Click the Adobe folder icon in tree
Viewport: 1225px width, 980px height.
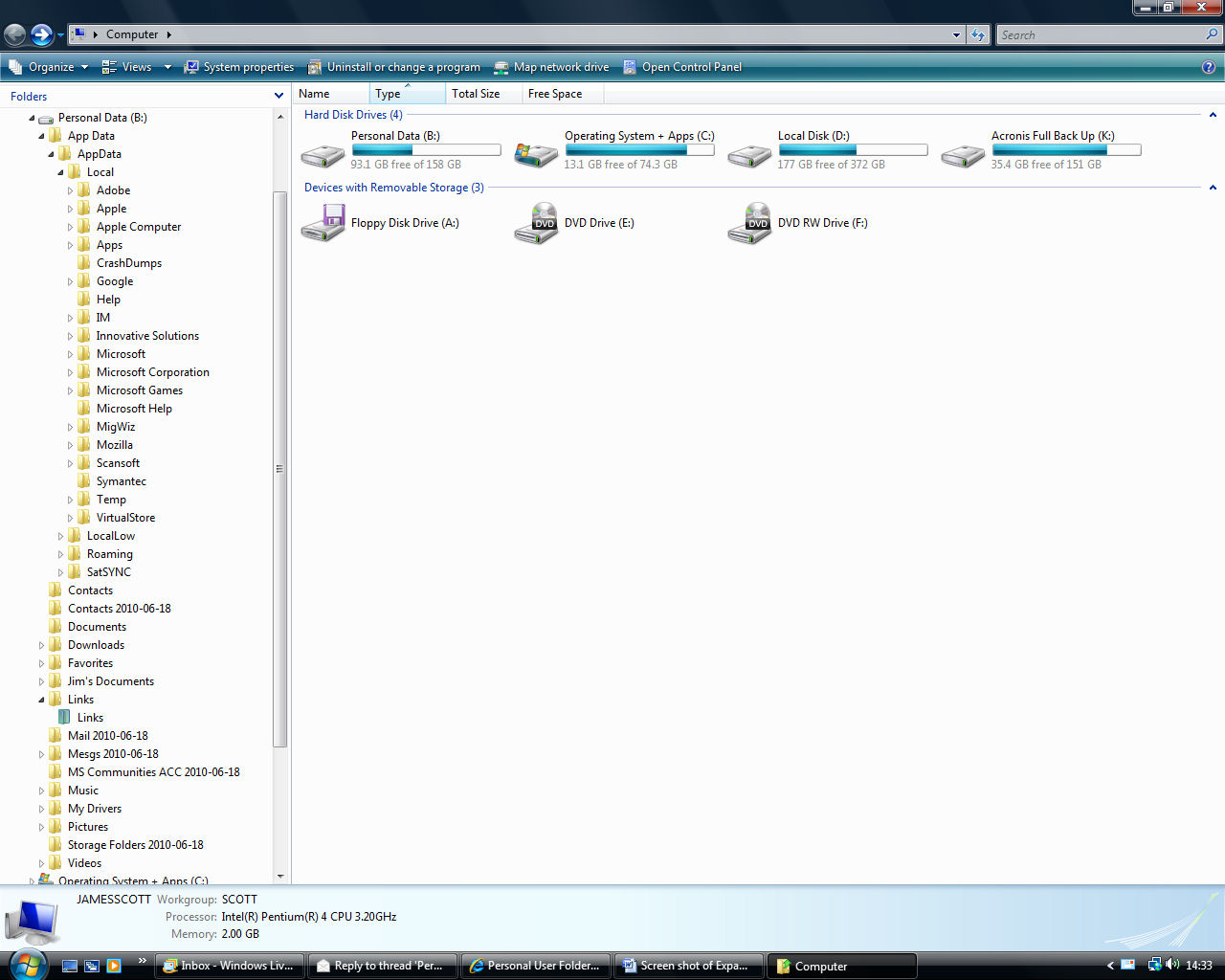pyautogui.click(x=84, y=190)
